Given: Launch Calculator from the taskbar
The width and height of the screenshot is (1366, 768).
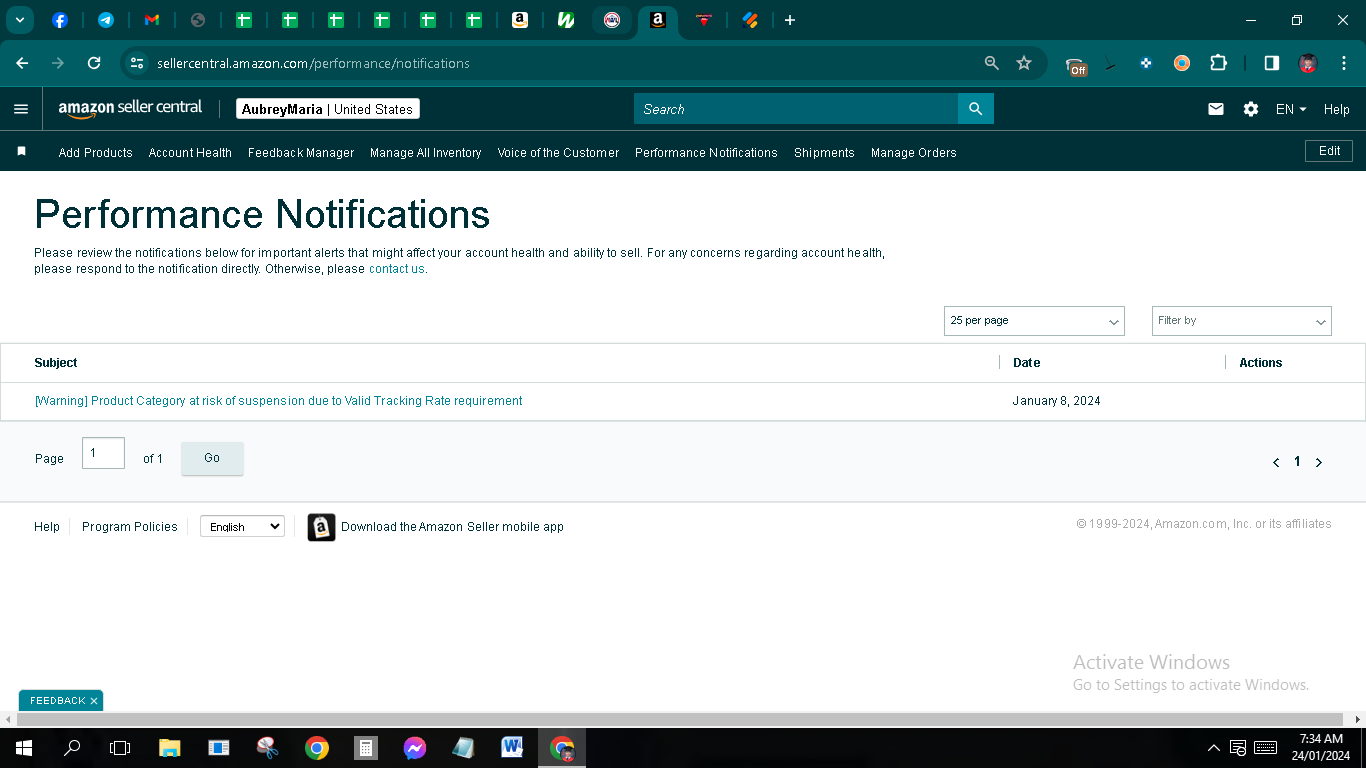Looking at the screenshot, I should pyautogui.click(x=366, y=748).
